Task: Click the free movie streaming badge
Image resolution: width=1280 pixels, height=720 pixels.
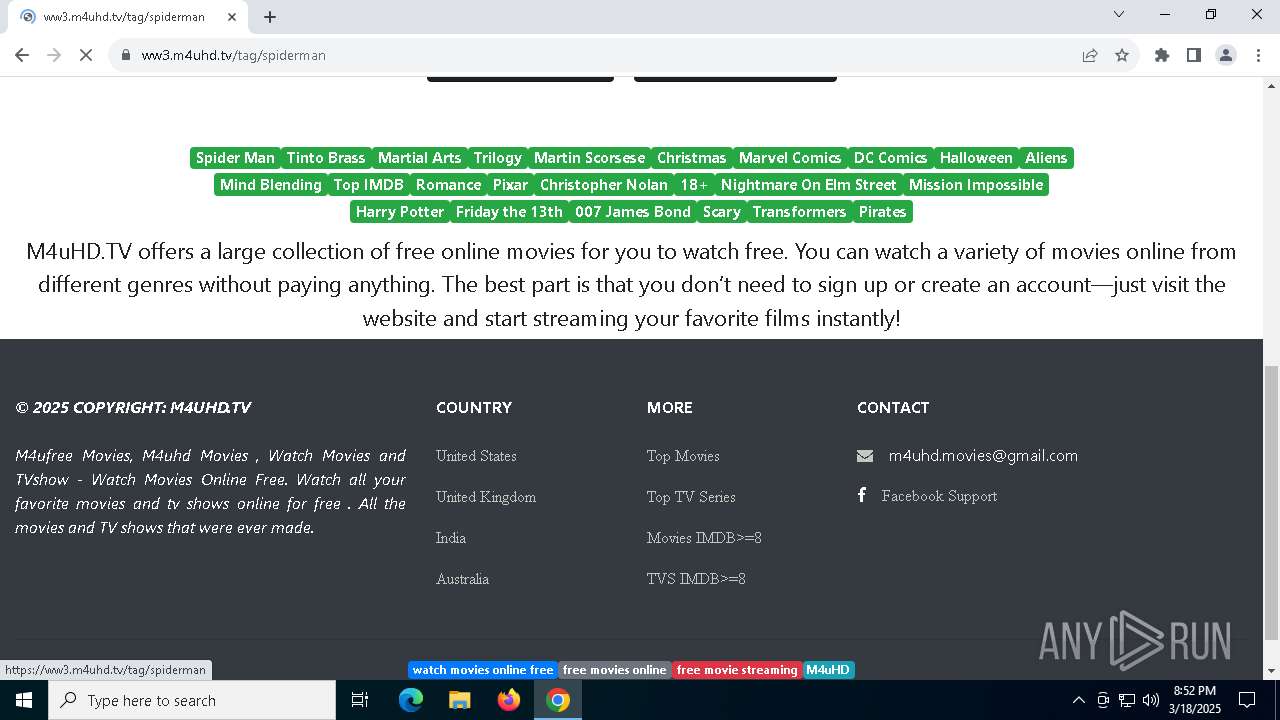Action: pyautogui.click(x=737, y=670)
